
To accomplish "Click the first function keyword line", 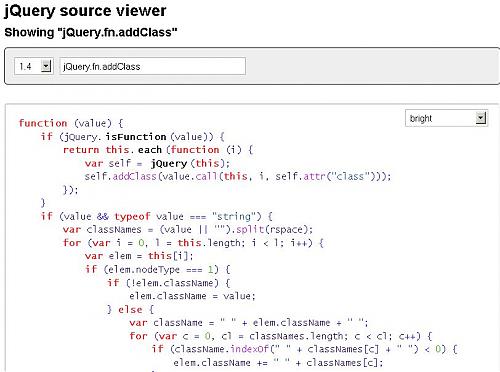I will pos(43,123).
